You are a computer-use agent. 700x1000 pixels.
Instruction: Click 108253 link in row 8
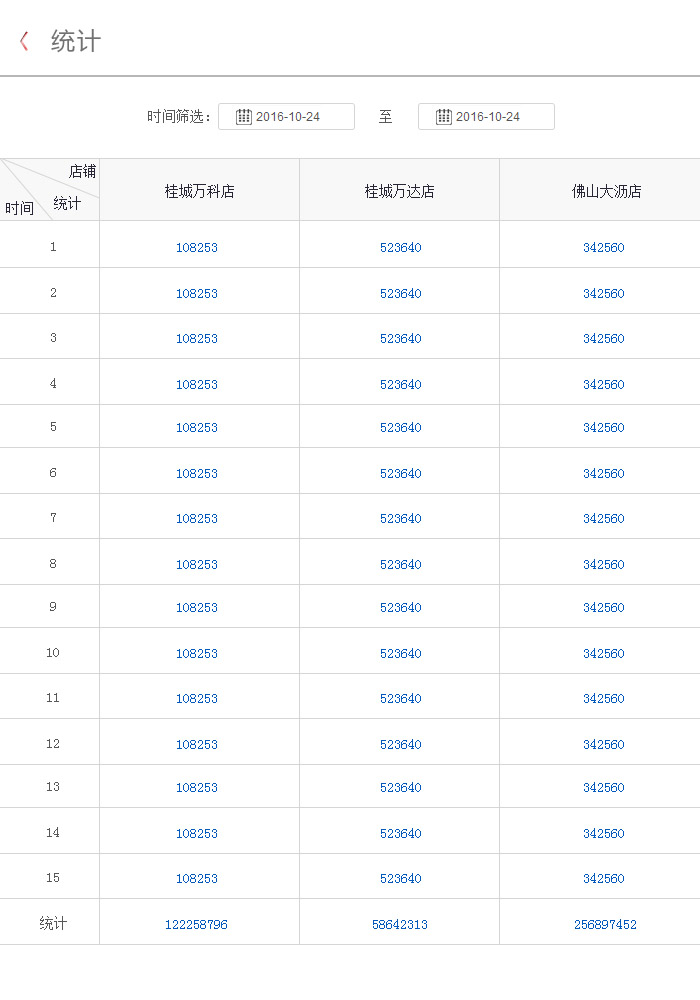click(x=197, y=565)
